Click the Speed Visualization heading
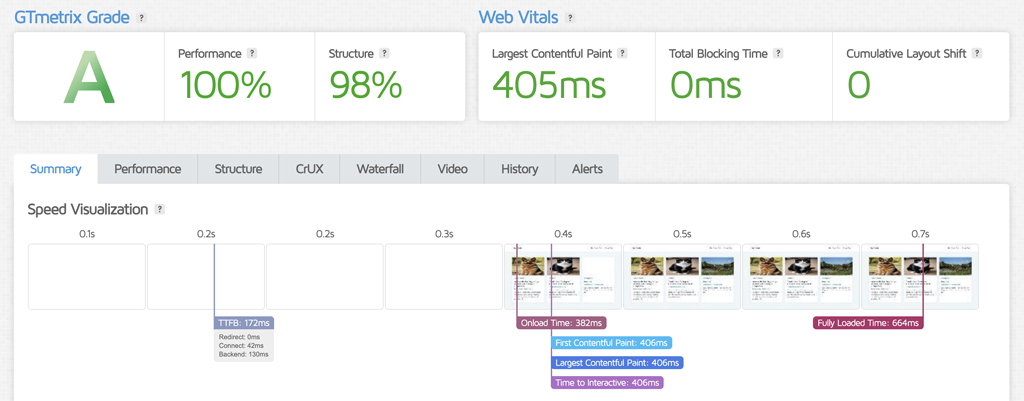This screenshot has width=1024, height=401. coord(88,210)
